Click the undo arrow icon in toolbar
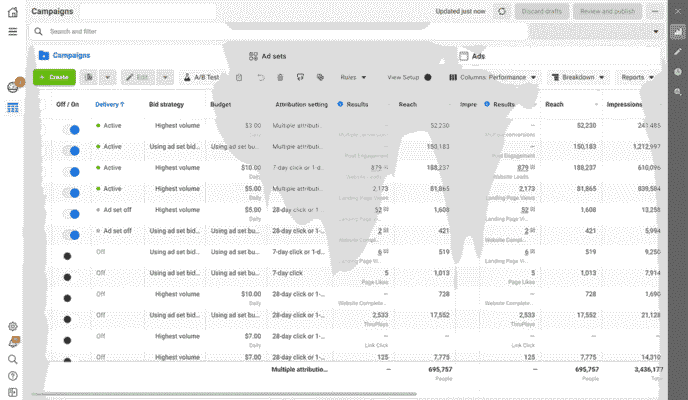The height and width of the screenshot is (400, 688). point(262,77)
